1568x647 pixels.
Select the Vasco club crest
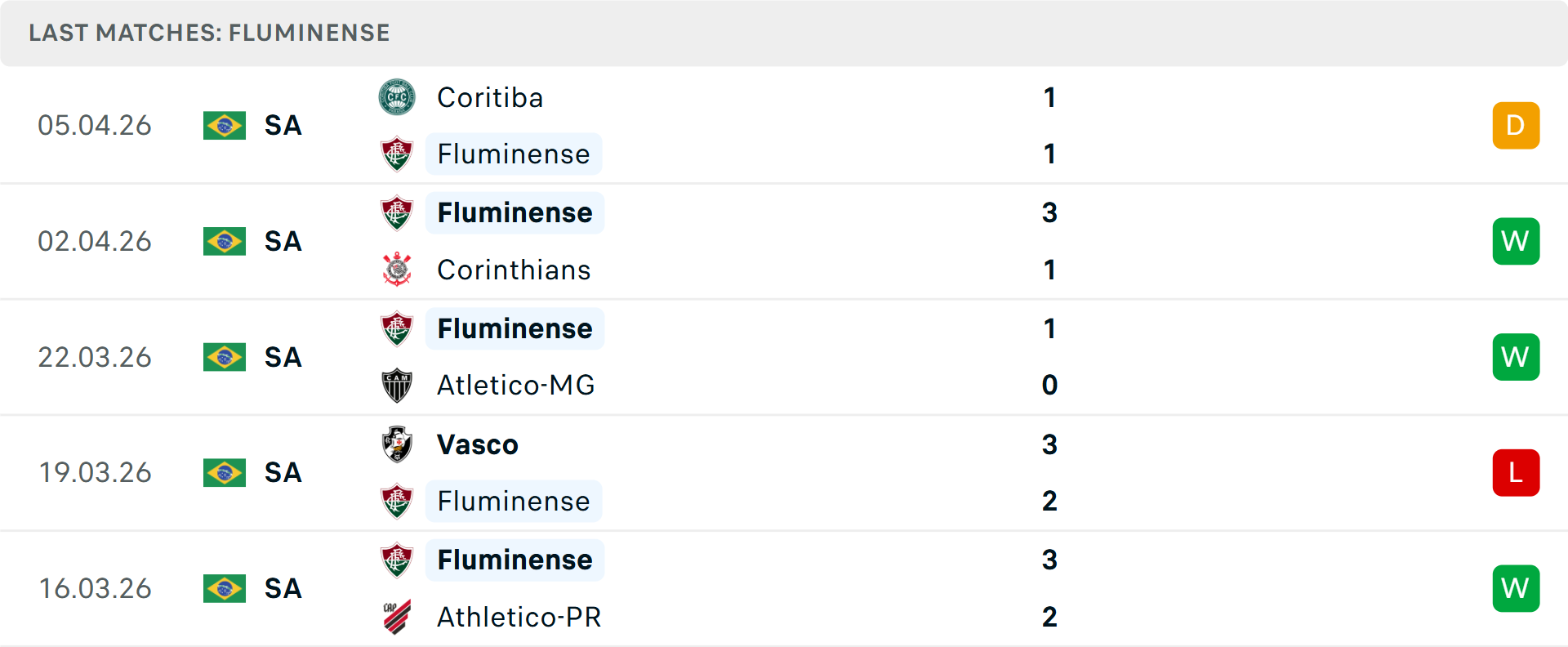coord(398,444)
